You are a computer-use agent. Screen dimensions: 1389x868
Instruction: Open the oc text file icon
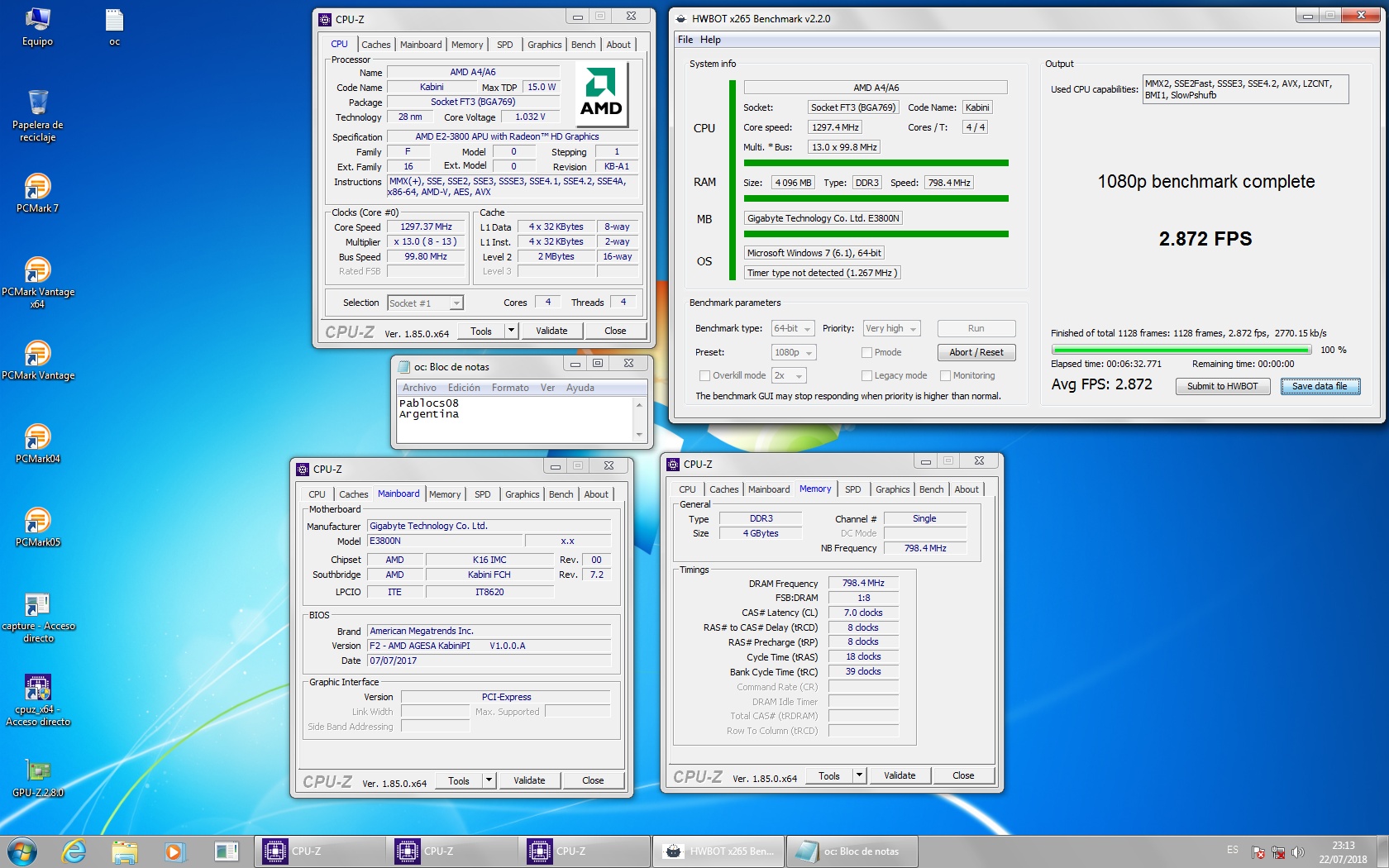pyautogui.click(x=114, y=26)
